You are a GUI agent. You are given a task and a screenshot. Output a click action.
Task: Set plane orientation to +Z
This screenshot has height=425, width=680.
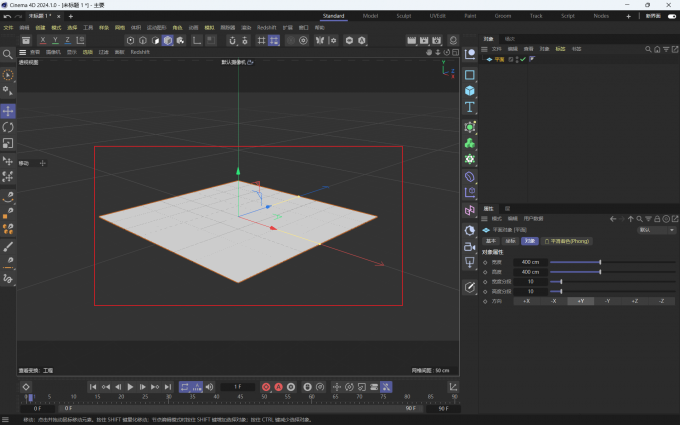(x=634, y=301)
